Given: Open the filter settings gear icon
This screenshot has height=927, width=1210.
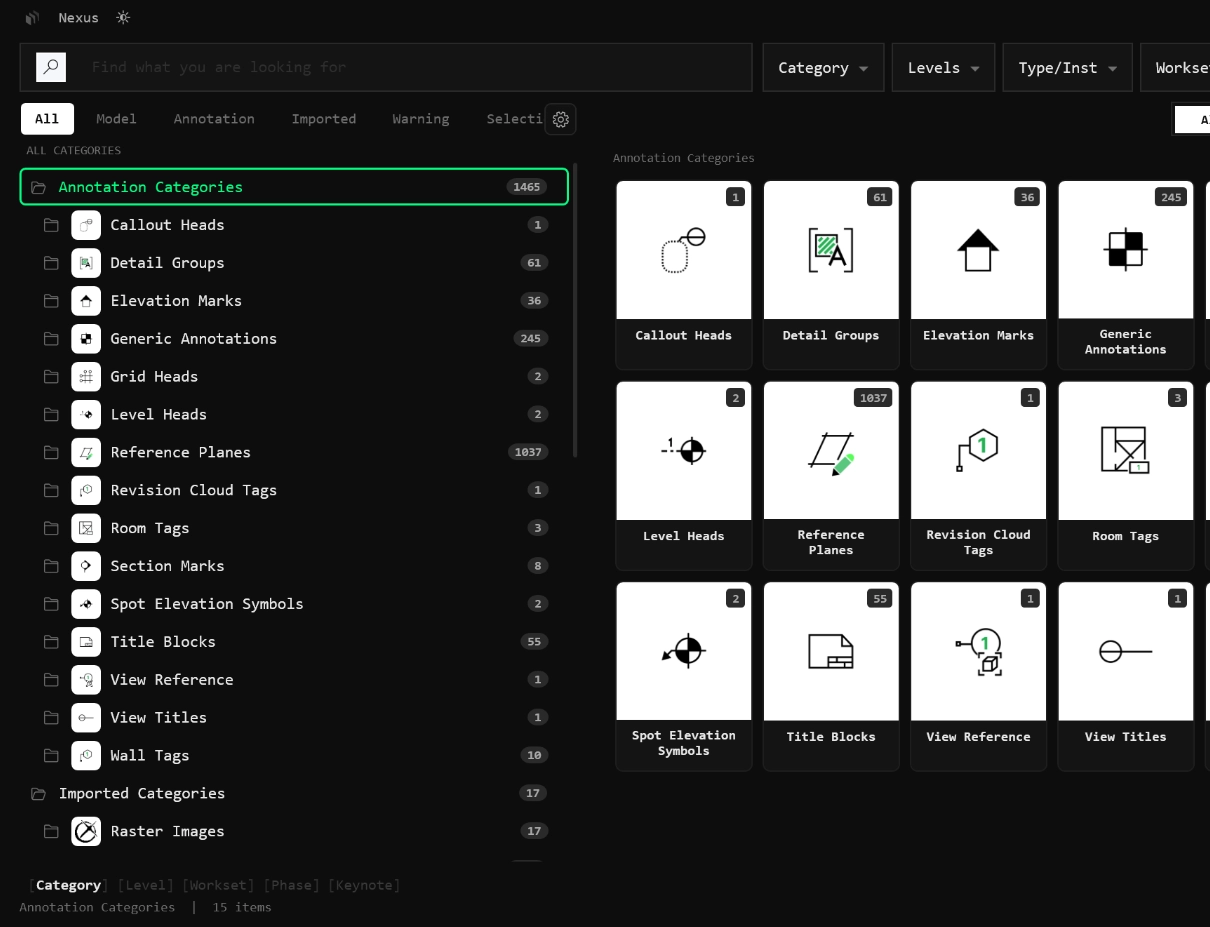Looking at the screenshot, I should 561,119.
